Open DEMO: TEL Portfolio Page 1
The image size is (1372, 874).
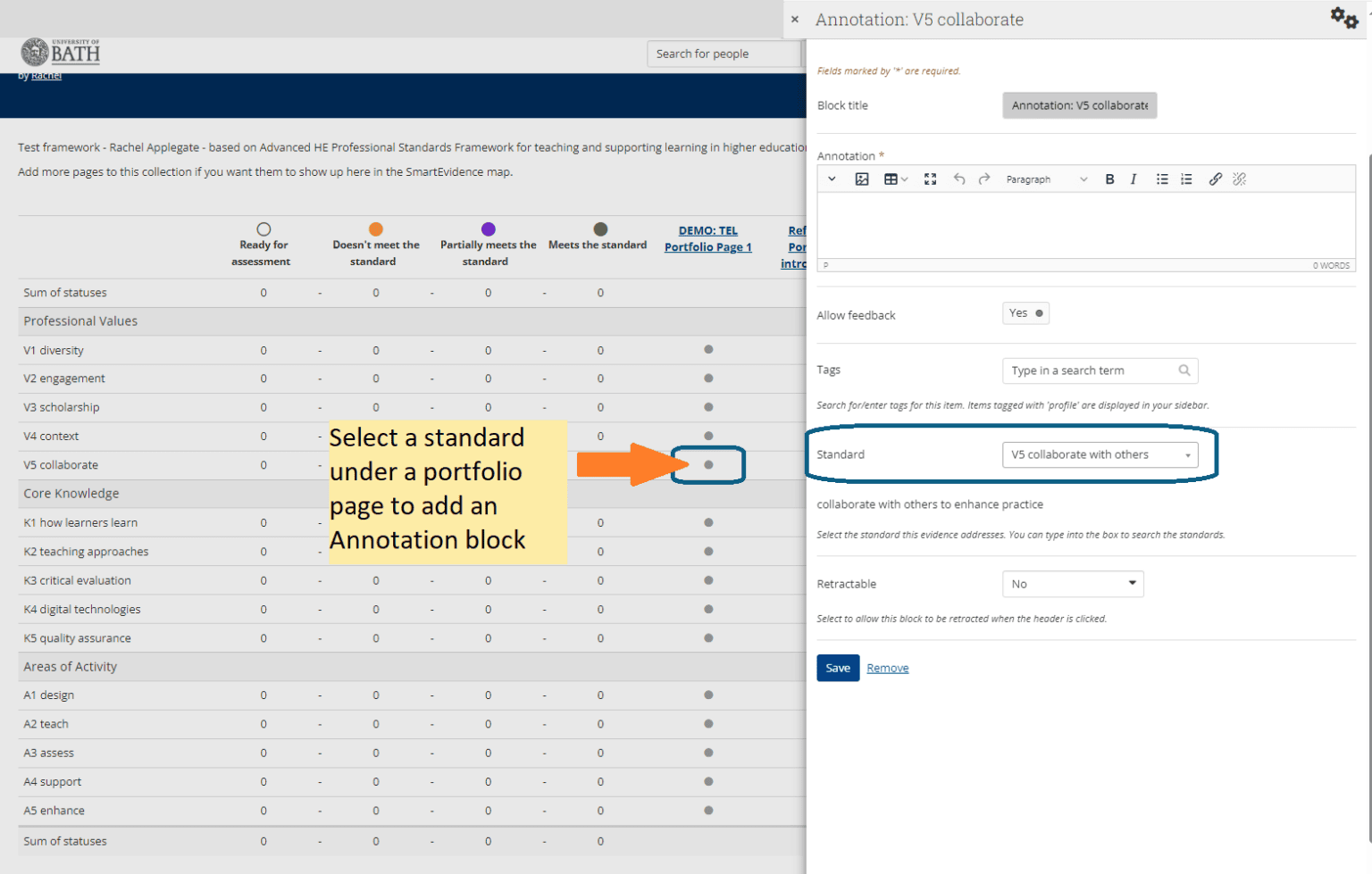point(707,238)
